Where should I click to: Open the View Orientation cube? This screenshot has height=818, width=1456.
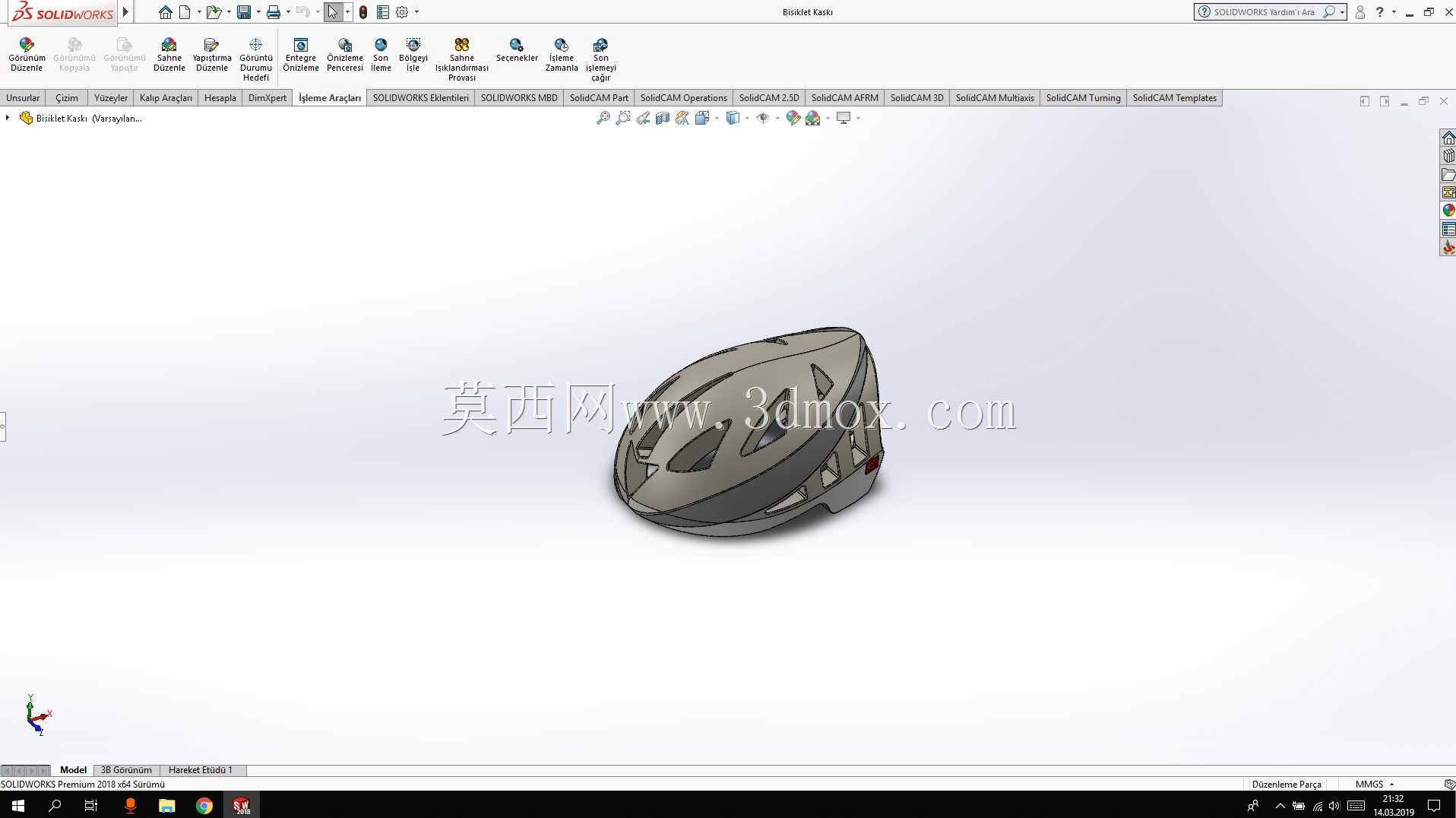coord(702,118)
